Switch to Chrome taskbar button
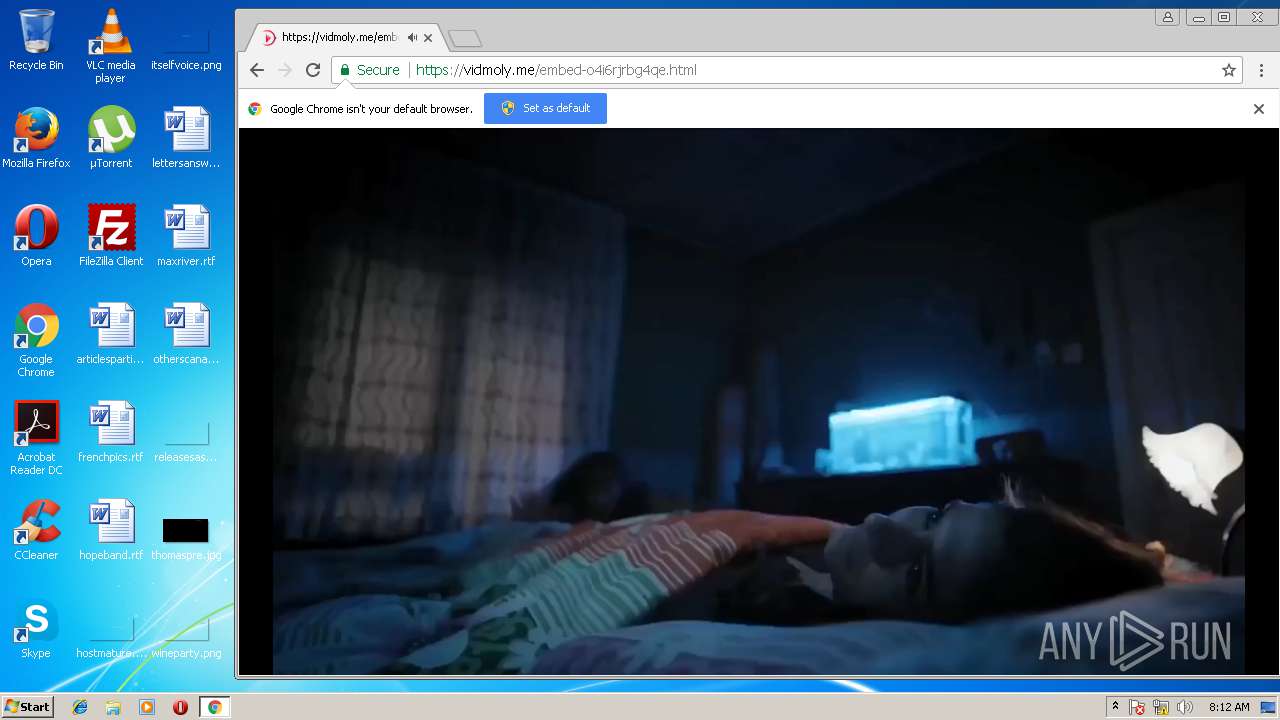 [x=214, y=707]
